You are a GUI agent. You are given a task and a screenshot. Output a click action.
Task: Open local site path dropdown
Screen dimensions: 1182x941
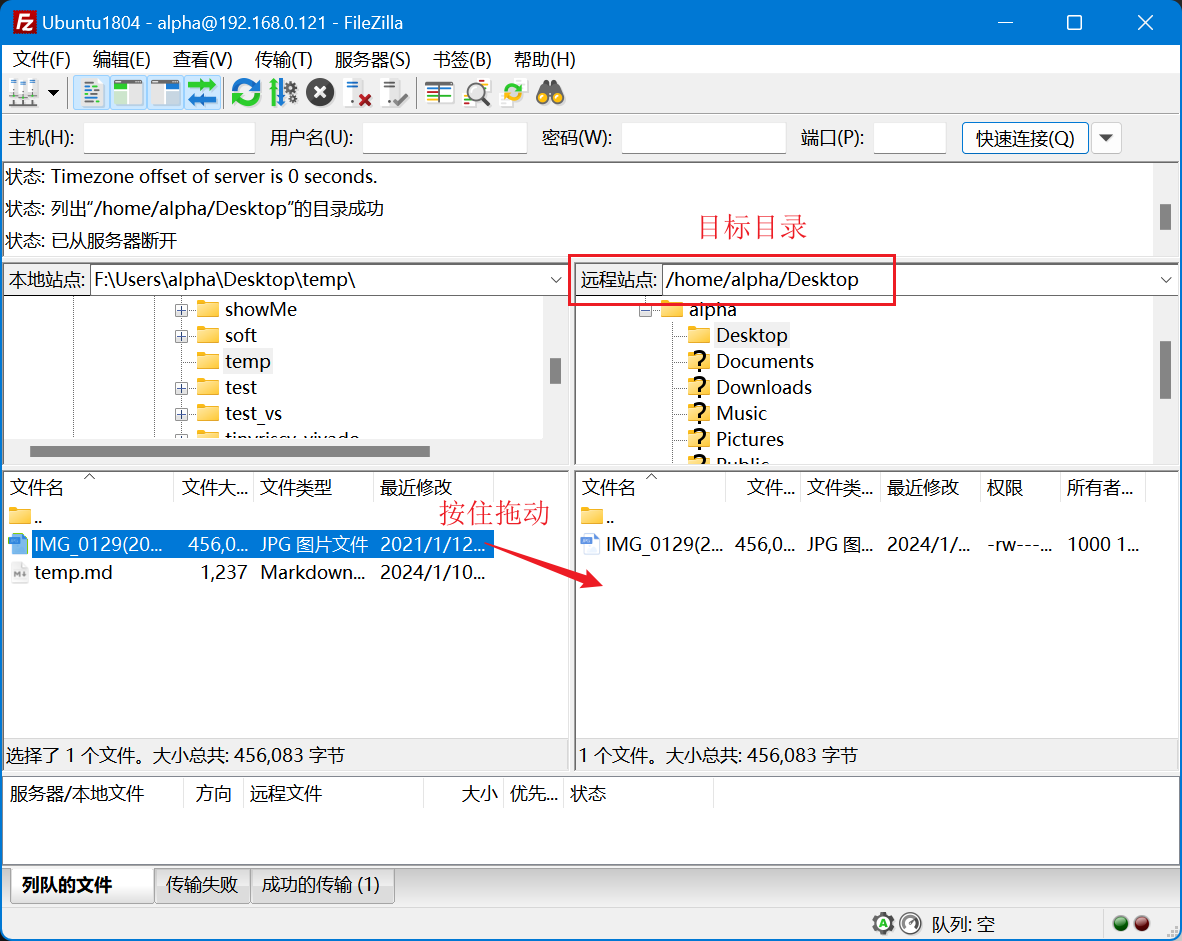tap(556, 280)
